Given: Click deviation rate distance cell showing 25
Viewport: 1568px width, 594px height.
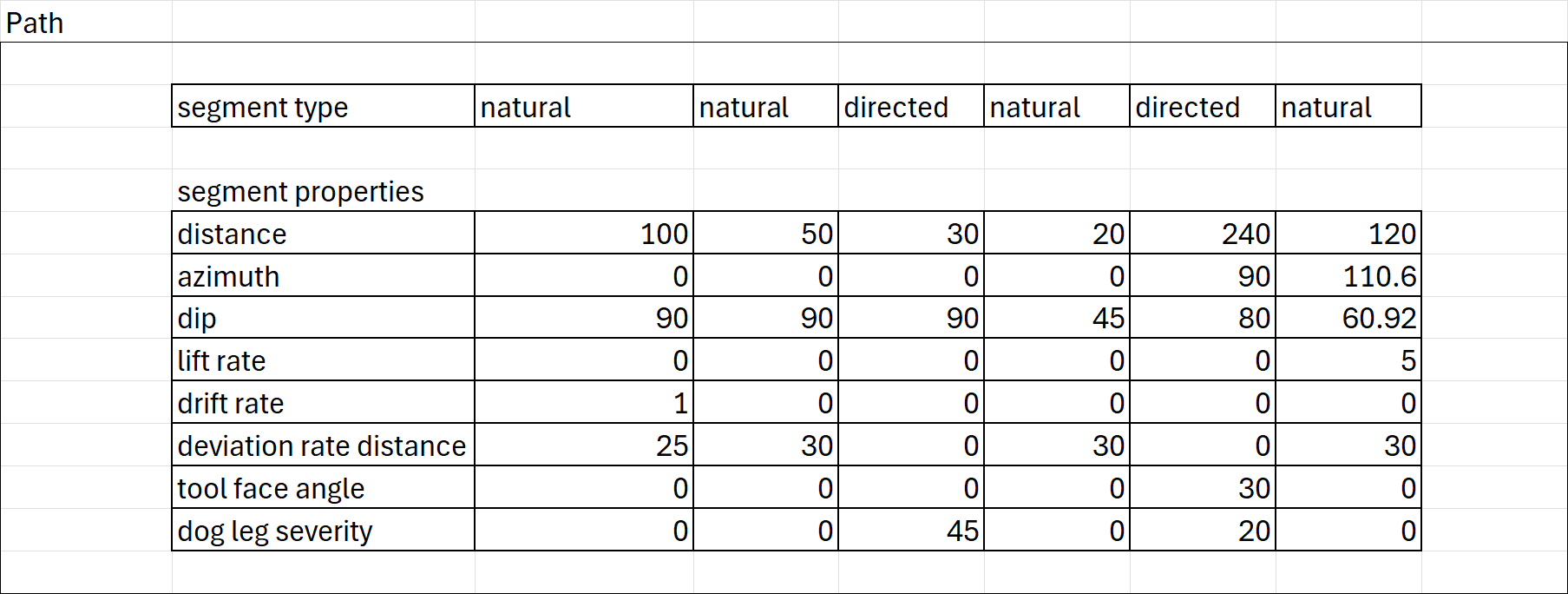Looking at the screenshot, I should [x=584, y=445].
